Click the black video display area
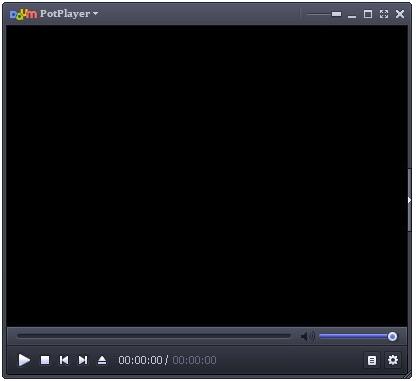Viewport: 416px width, 381px height. (x=207, y=176)
